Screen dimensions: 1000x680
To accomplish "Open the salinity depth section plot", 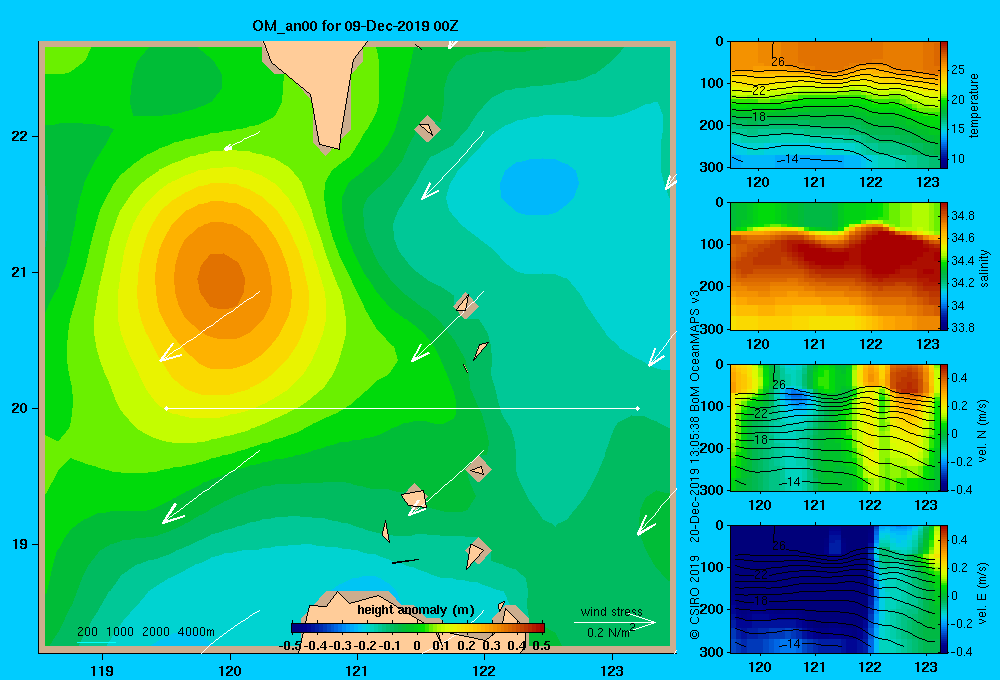I will coord(834,267).
